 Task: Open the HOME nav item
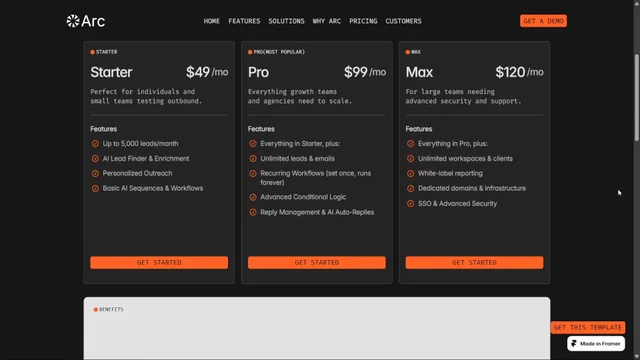211,21
